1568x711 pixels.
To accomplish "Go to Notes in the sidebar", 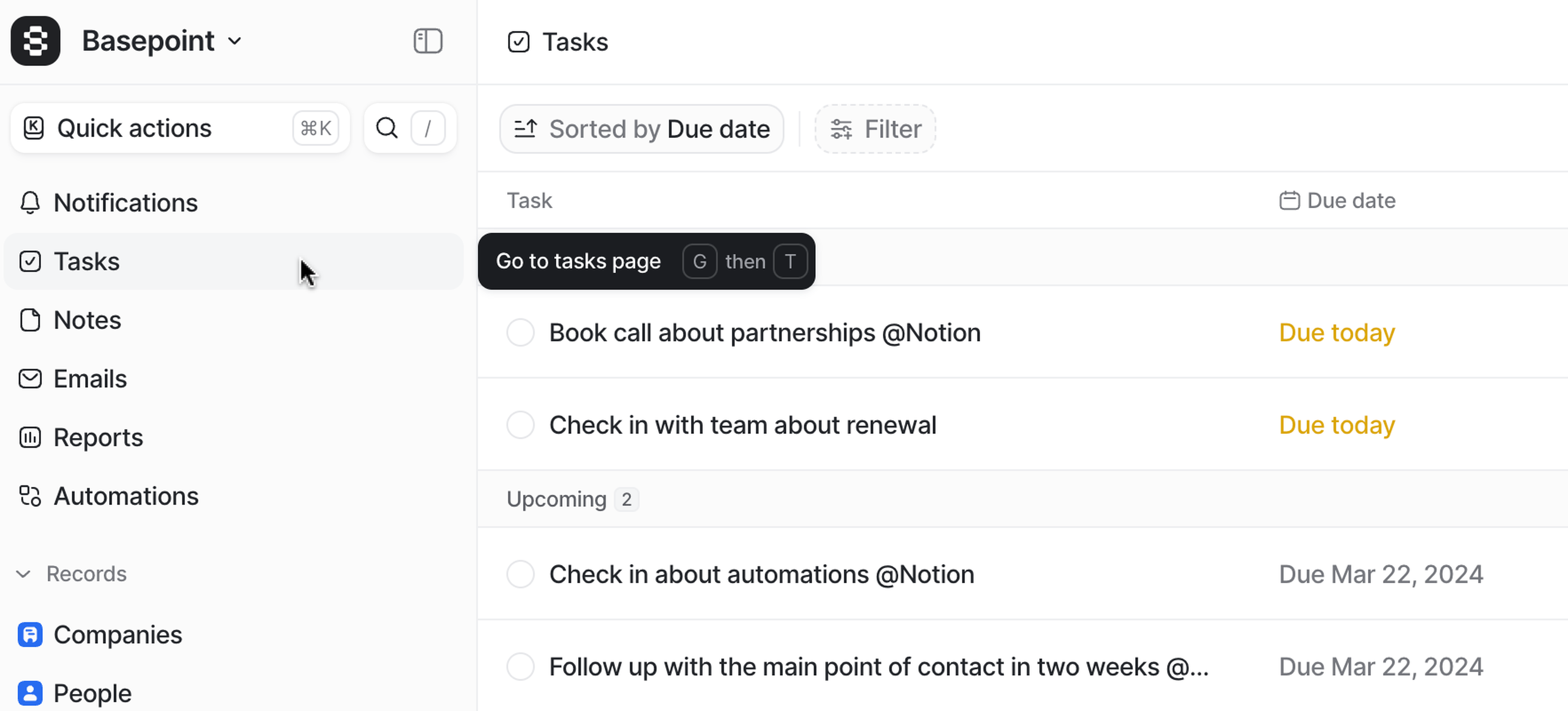I will (x=87, y=320).
